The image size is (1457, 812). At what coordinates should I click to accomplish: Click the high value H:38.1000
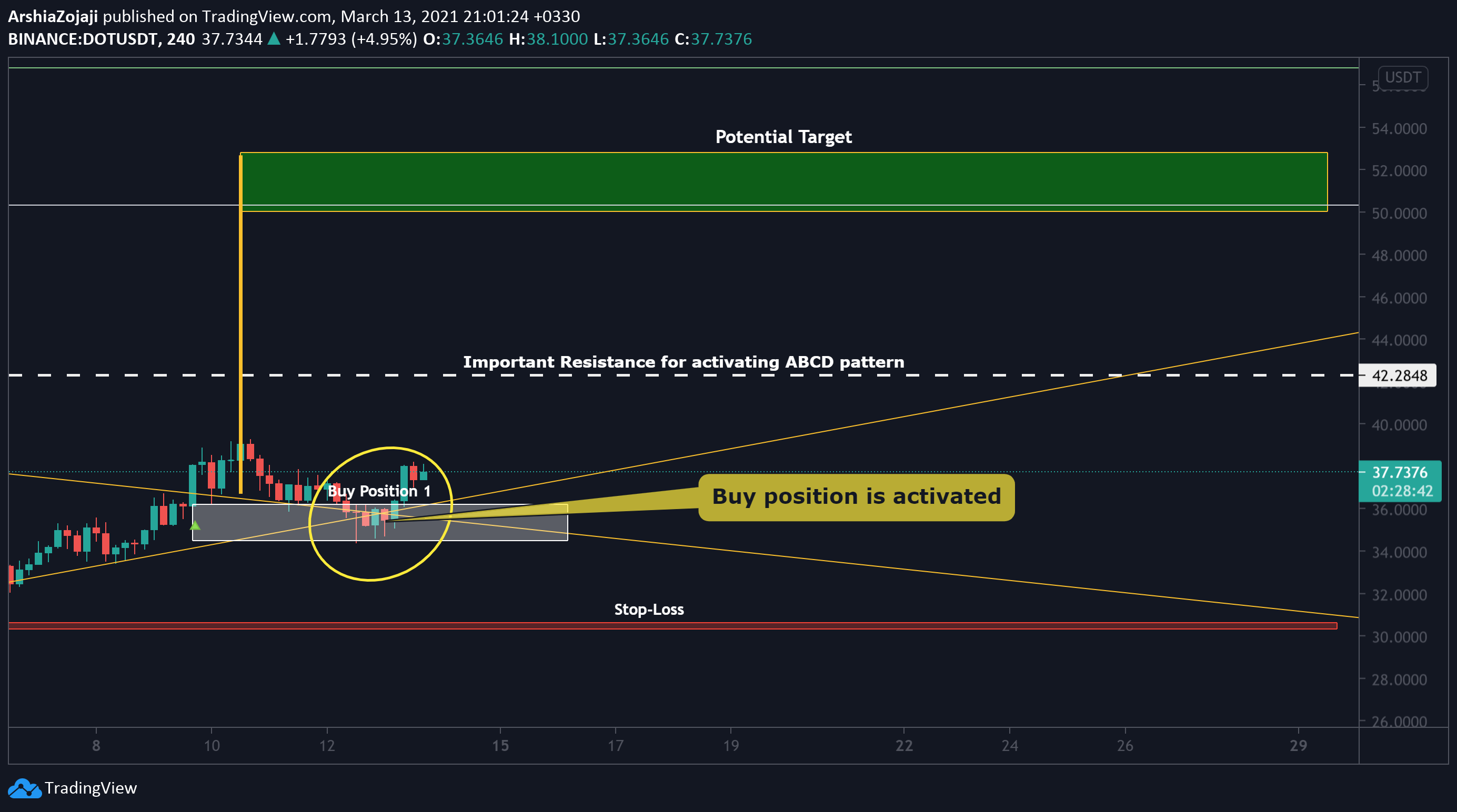(548, 39)
